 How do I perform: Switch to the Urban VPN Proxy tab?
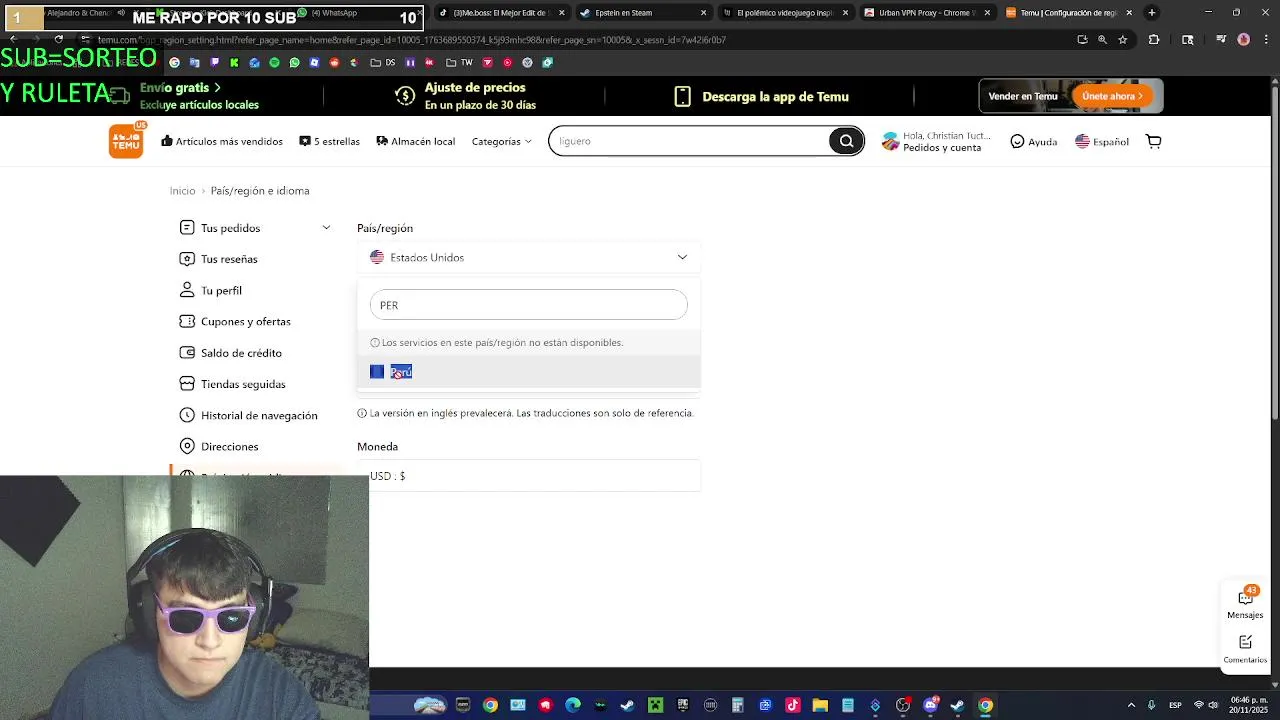pyautogui.click(x=927, y=13)
